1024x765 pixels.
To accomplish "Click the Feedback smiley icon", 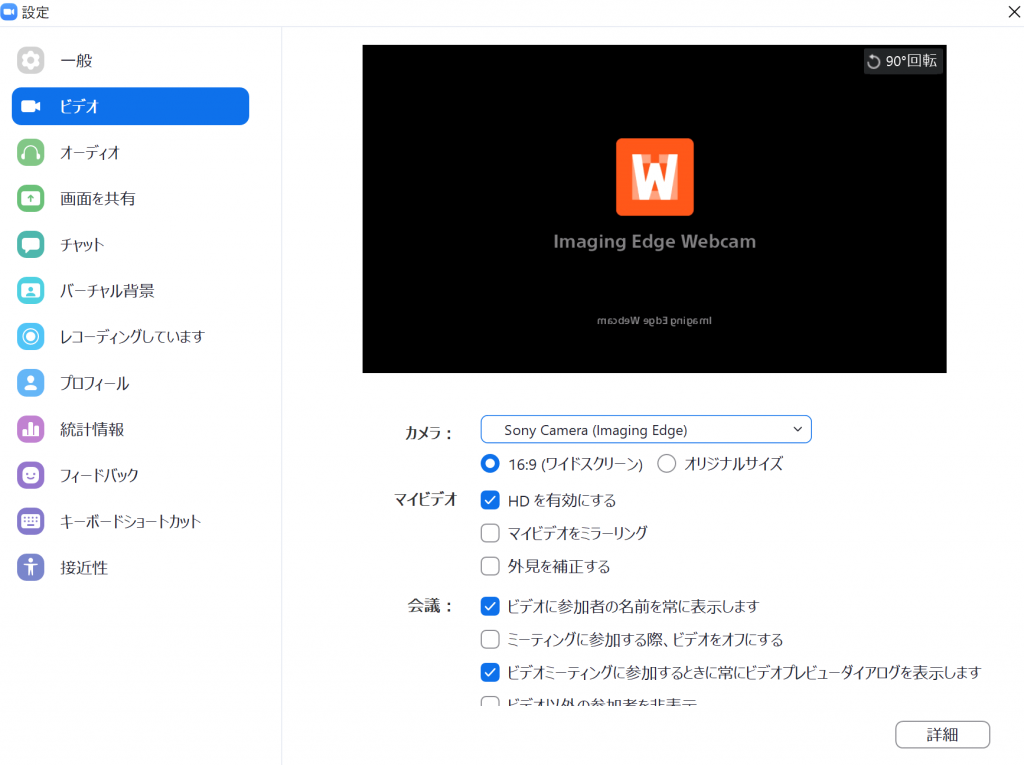I will tap(31, 475).
